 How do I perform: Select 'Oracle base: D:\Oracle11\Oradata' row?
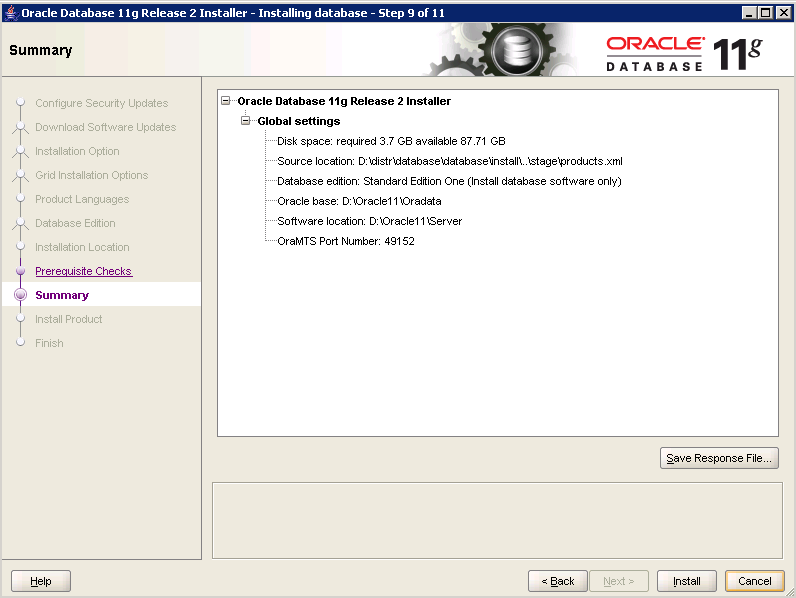tap(359, 201)
